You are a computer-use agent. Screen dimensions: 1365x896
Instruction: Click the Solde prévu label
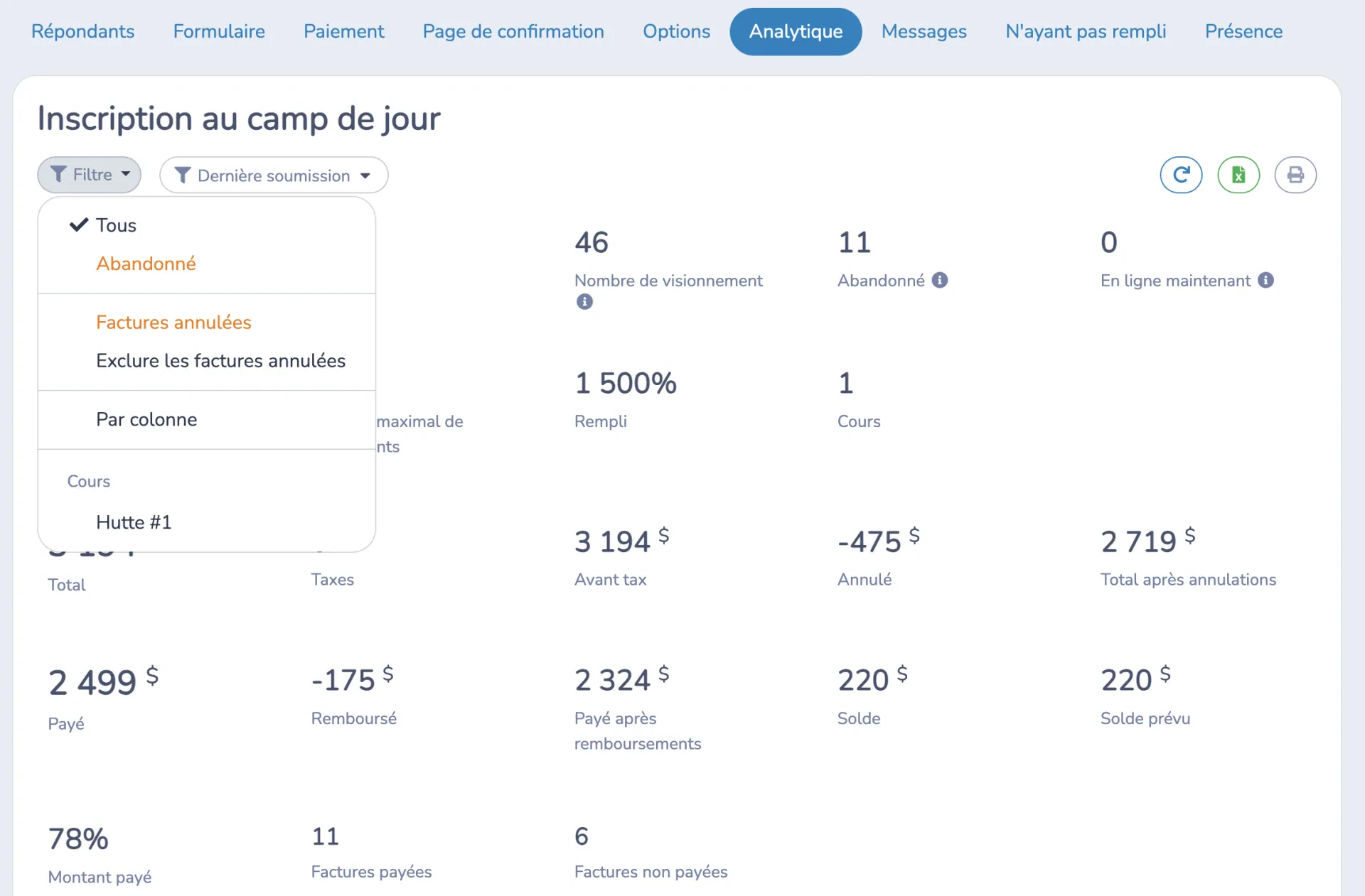(1145, 718)
